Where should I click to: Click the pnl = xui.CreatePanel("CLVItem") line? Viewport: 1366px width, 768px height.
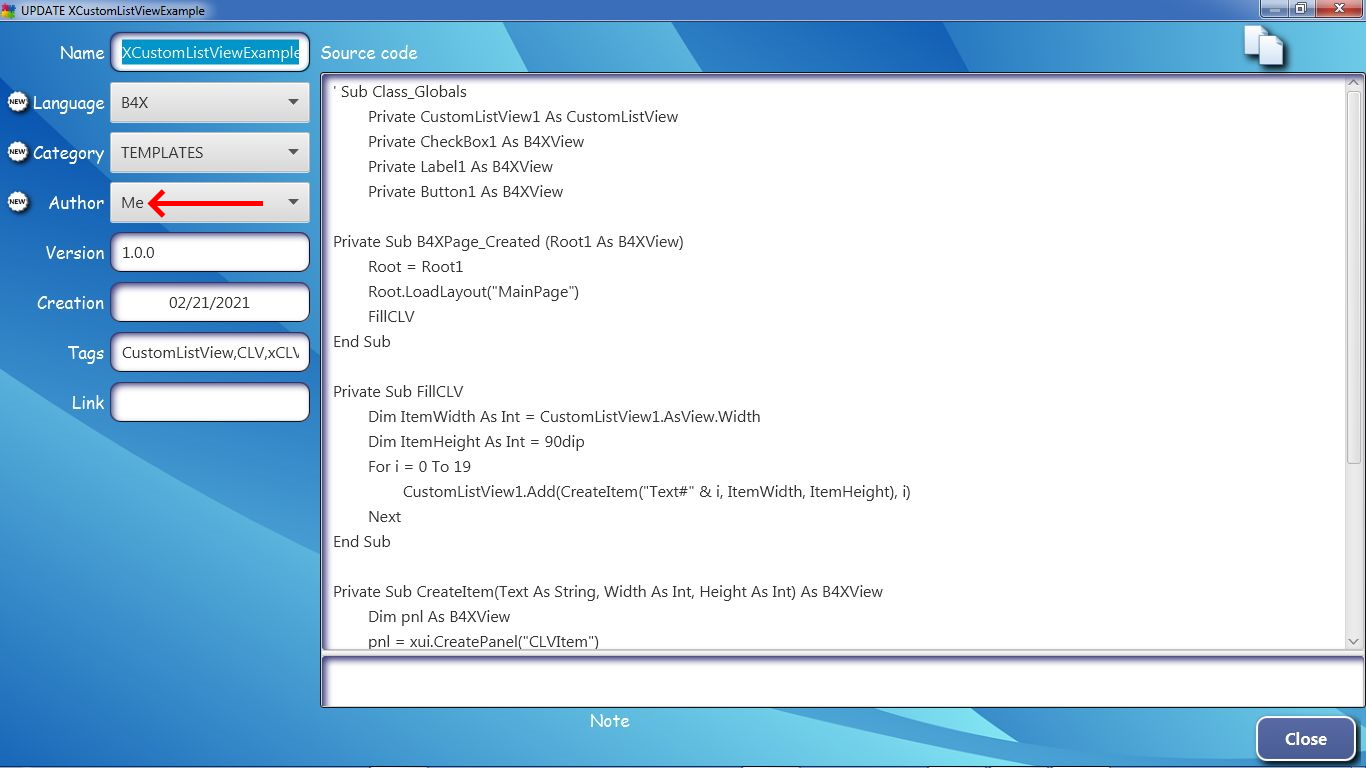pos(483,642)
